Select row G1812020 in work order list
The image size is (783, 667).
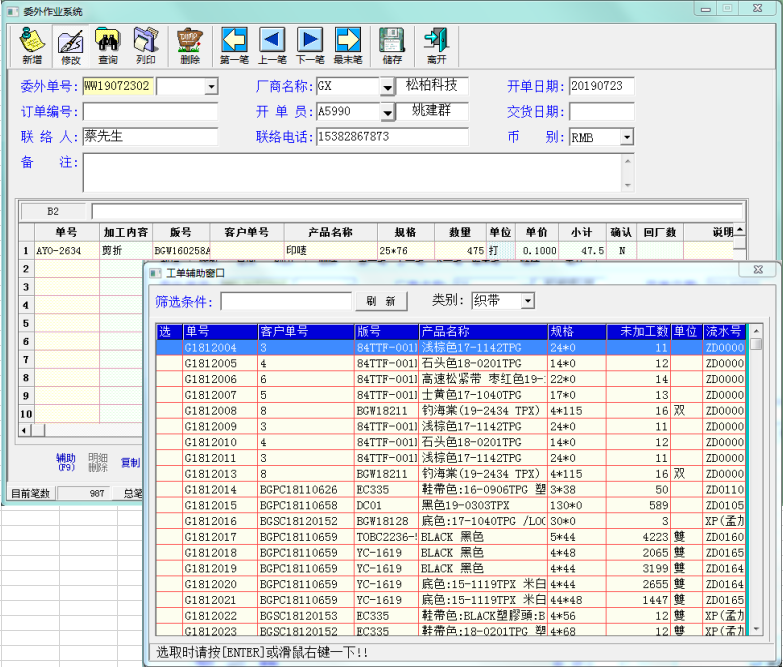451,584
